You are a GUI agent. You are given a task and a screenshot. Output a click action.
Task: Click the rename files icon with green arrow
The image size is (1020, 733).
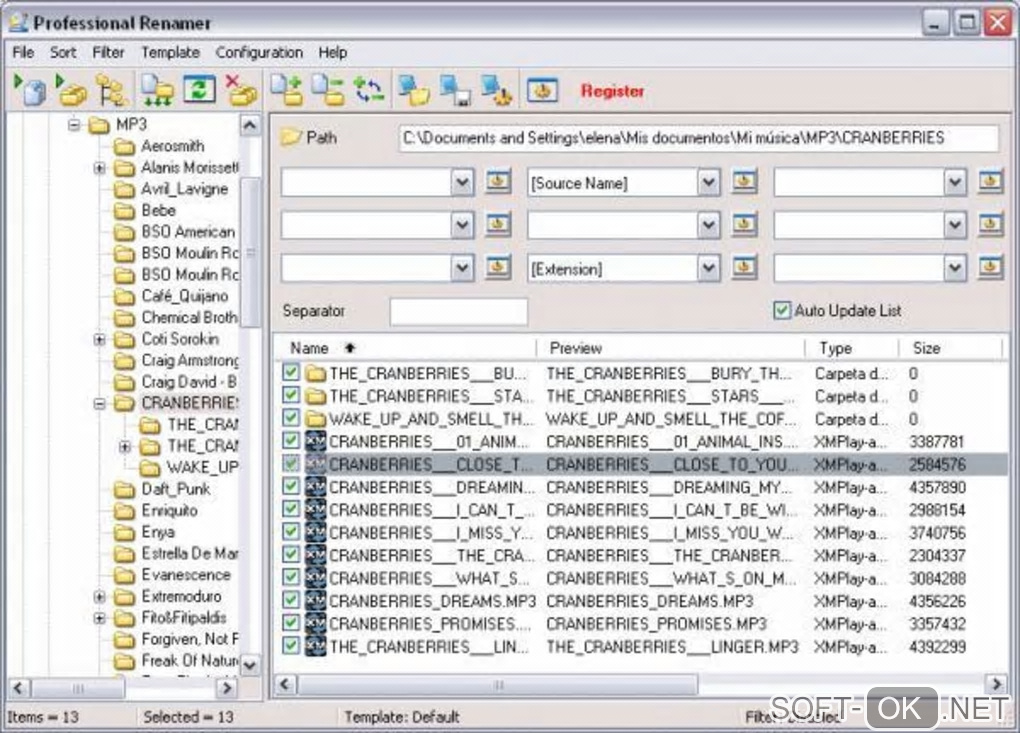coord(30,90)
